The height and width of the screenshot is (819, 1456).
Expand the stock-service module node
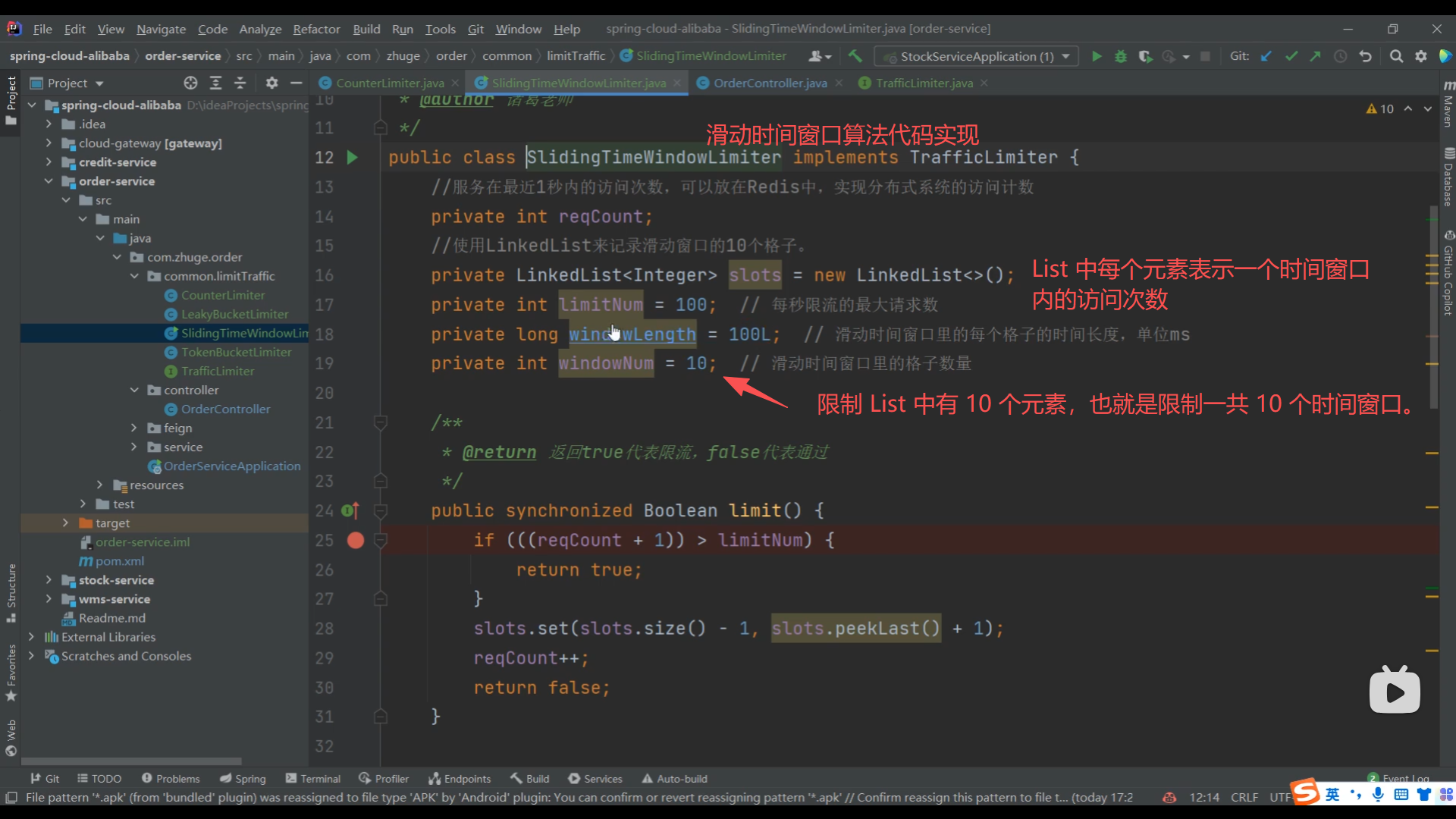click(49, 580)
